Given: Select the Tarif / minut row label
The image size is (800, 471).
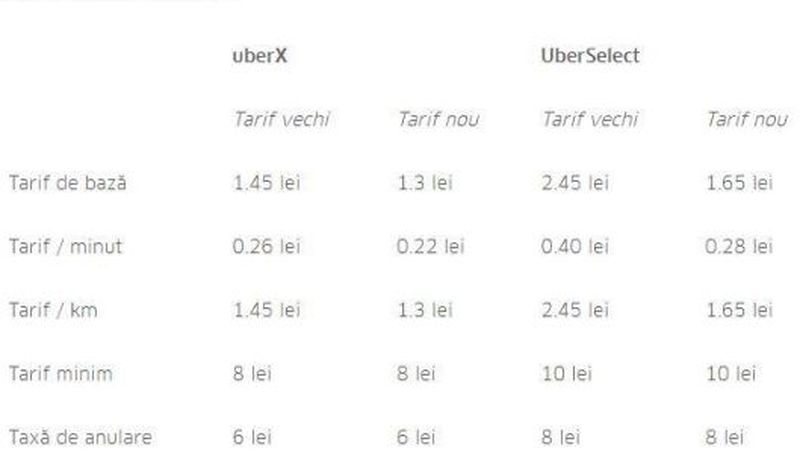Looking at the screenshot, I should [x=65, y=246].
